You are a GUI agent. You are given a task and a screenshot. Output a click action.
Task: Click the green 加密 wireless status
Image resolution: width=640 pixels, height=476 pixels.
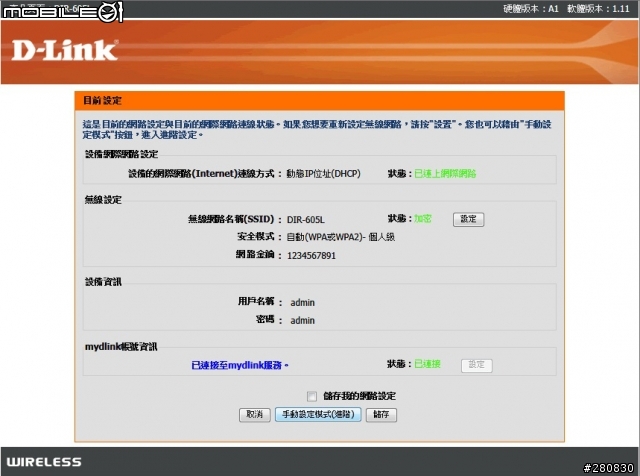422,218
